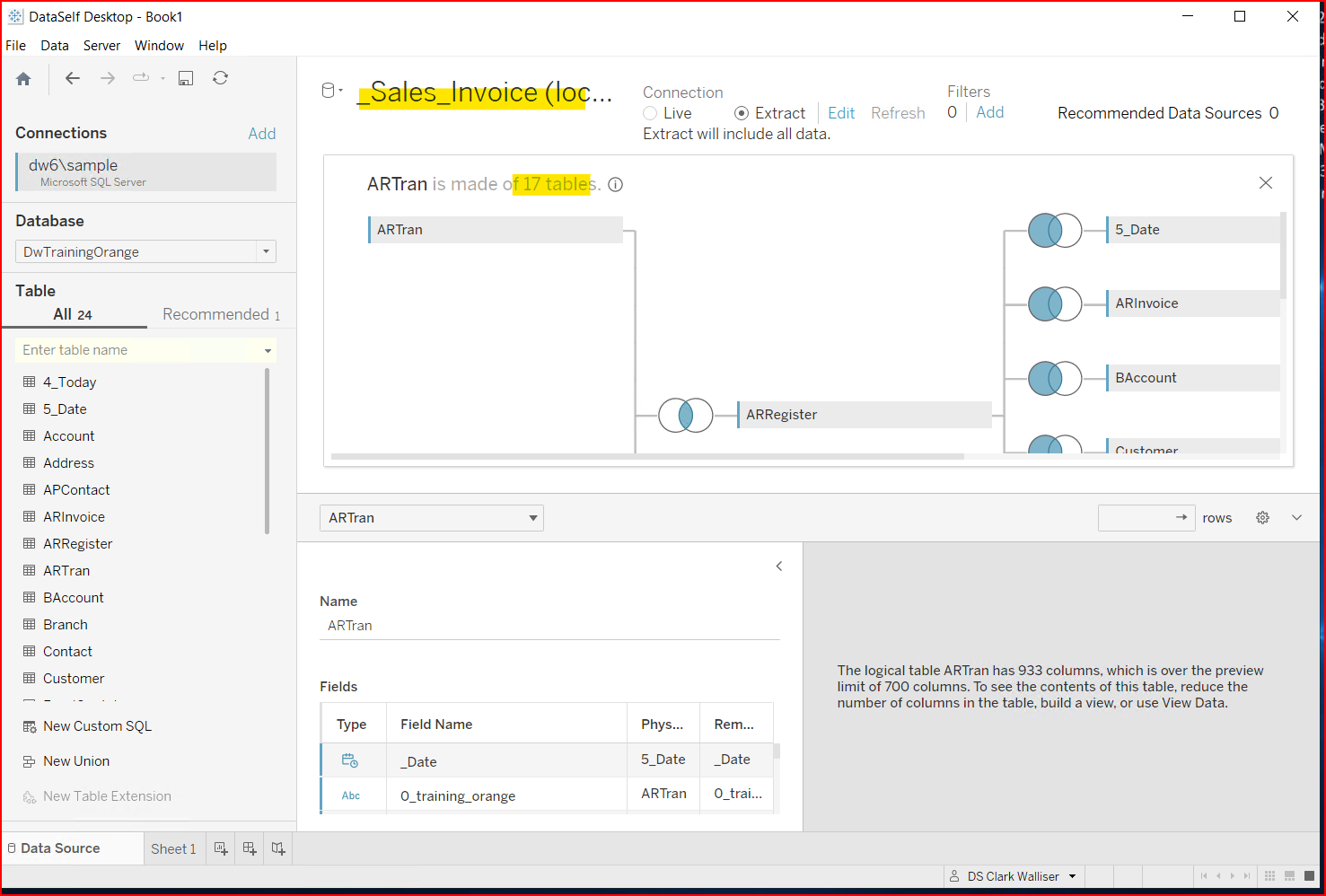Image resolution: width=1326 pixels, height=896 pixels.
Task: Open the ARTran table selector dropdown
Action: [x=531, y=517]
